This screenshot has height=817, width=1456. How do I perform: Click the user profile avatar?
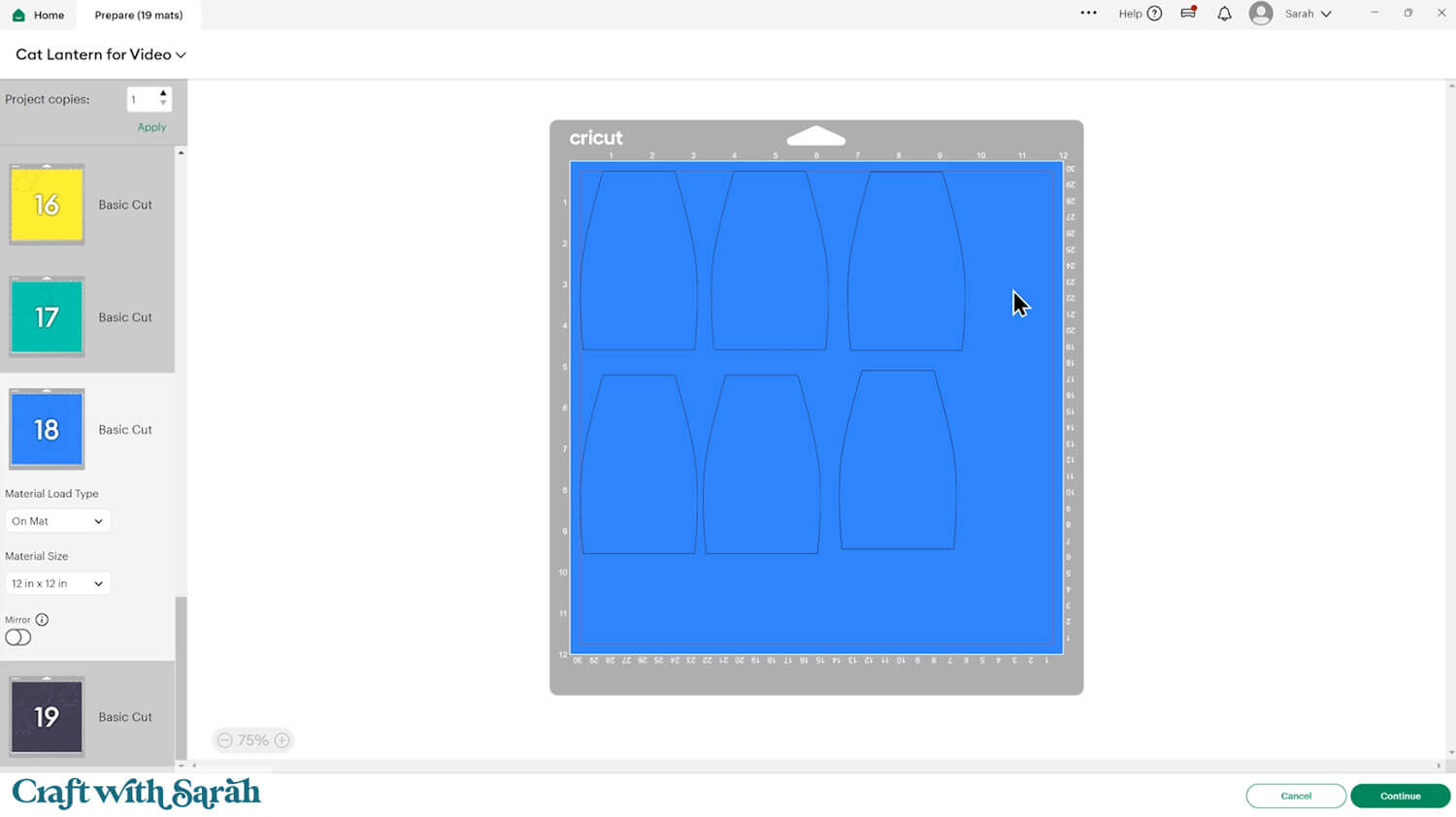click(x=1261, y=14)
